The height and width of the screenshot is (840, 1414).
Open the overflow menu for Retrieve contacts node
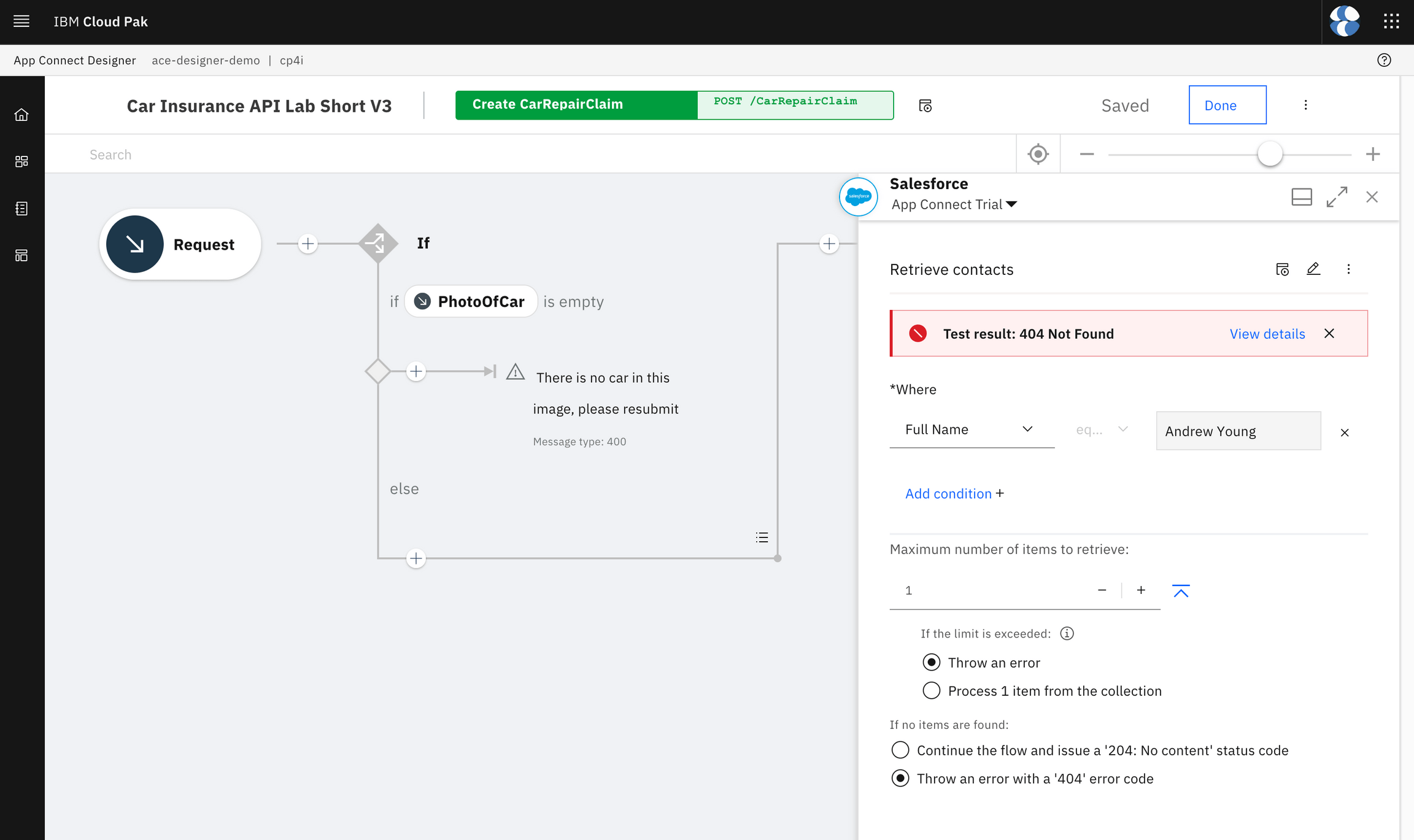tap(1348, 269)
